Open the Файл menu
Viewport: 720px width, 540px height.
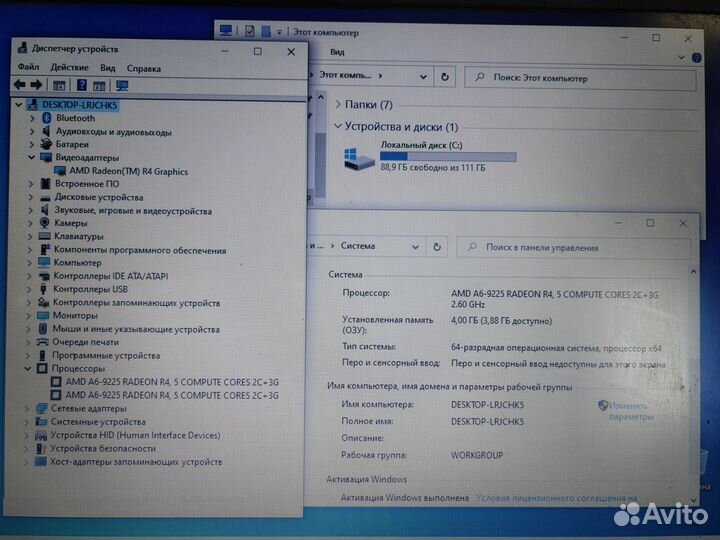click(28, 68)
